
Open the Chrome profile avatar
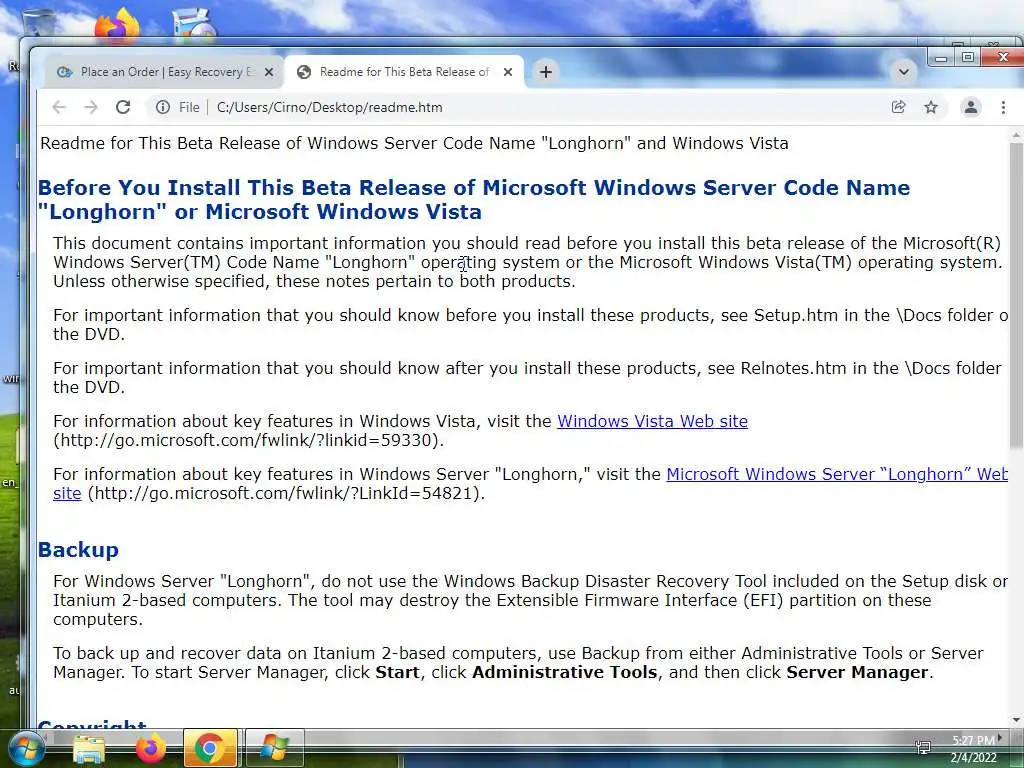(x=970, y=107)
